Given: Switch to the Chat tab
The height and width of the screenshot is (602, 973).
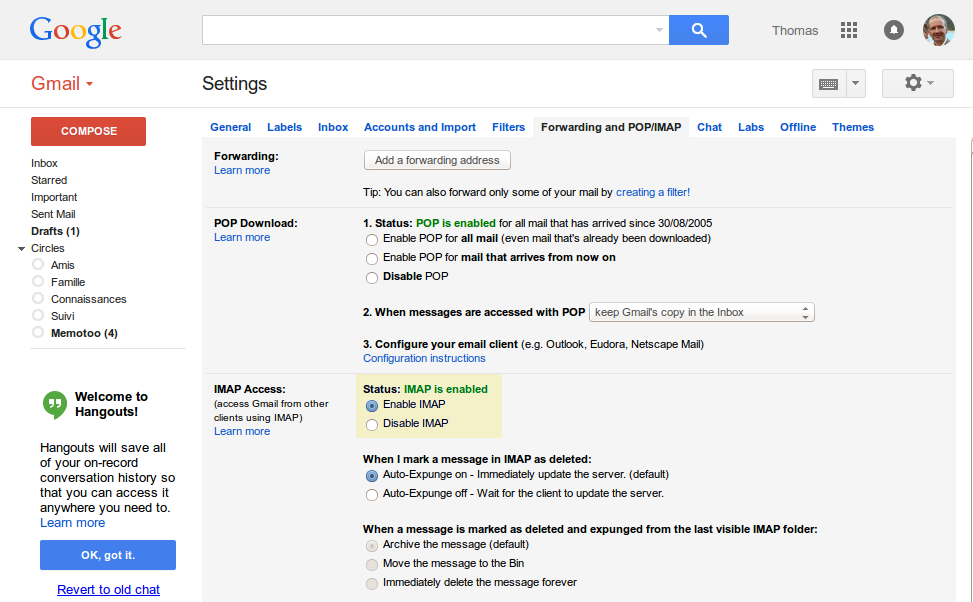Looking at the screenshot, I should [709, 127].
